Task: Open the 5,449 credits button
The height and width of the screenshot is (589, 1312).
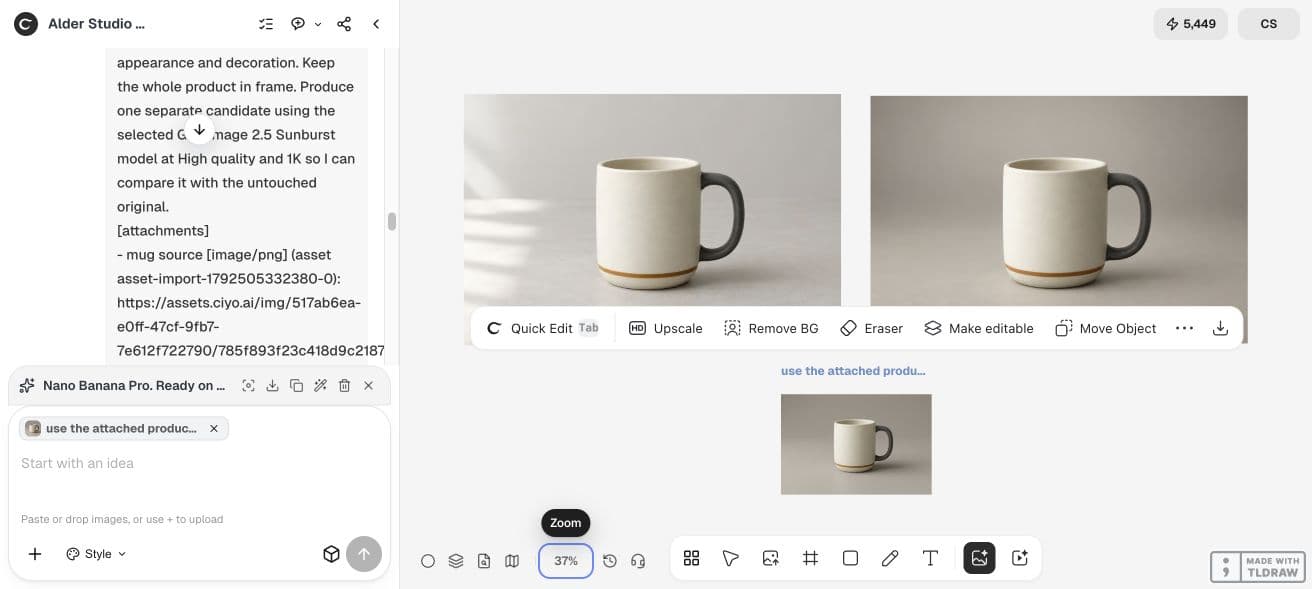Action: [x=1190, y=24]
